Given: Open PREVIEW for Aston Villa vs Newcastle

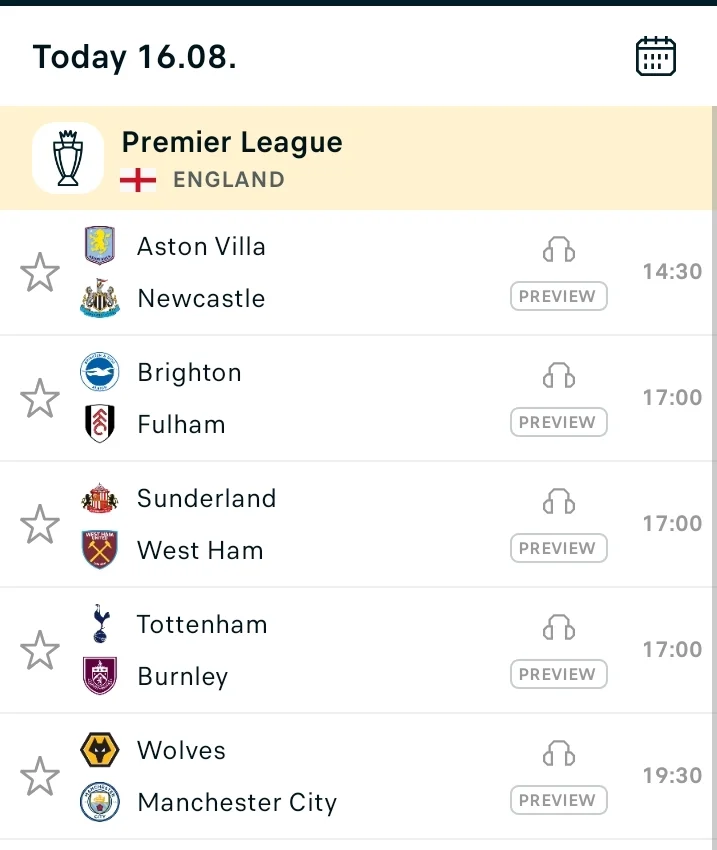Looking at the screenshot, I should click(x=558, y=296).
